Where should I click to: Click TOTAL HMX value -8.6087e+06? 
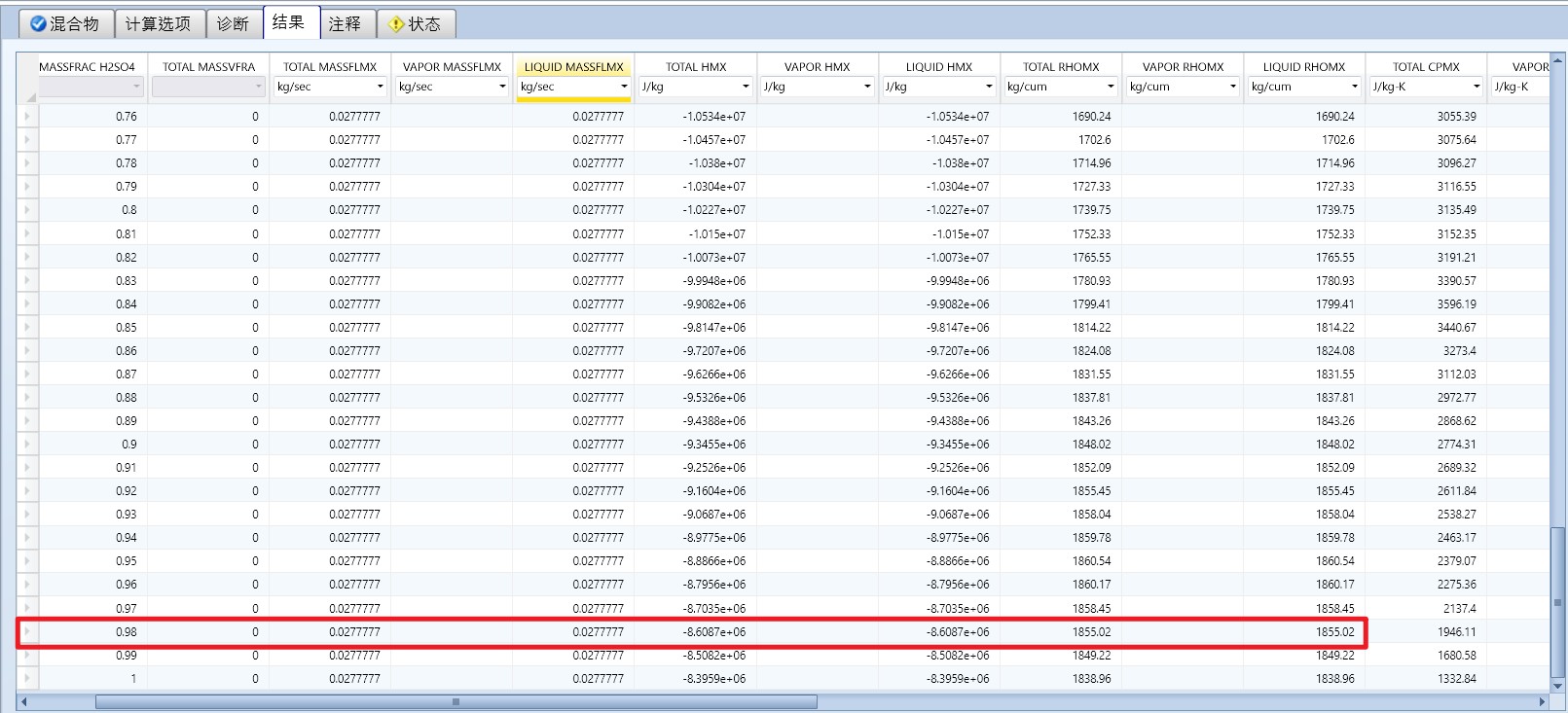[x=714, y=631]
